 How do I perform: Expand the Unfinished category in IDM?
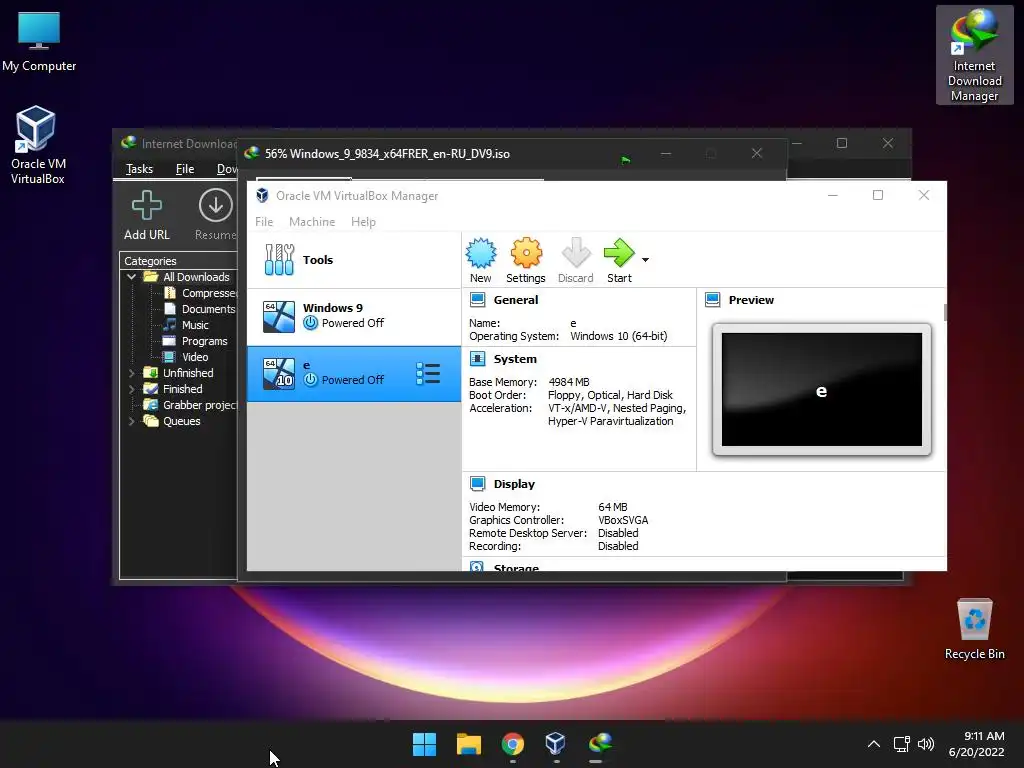[x=131, y=373]
